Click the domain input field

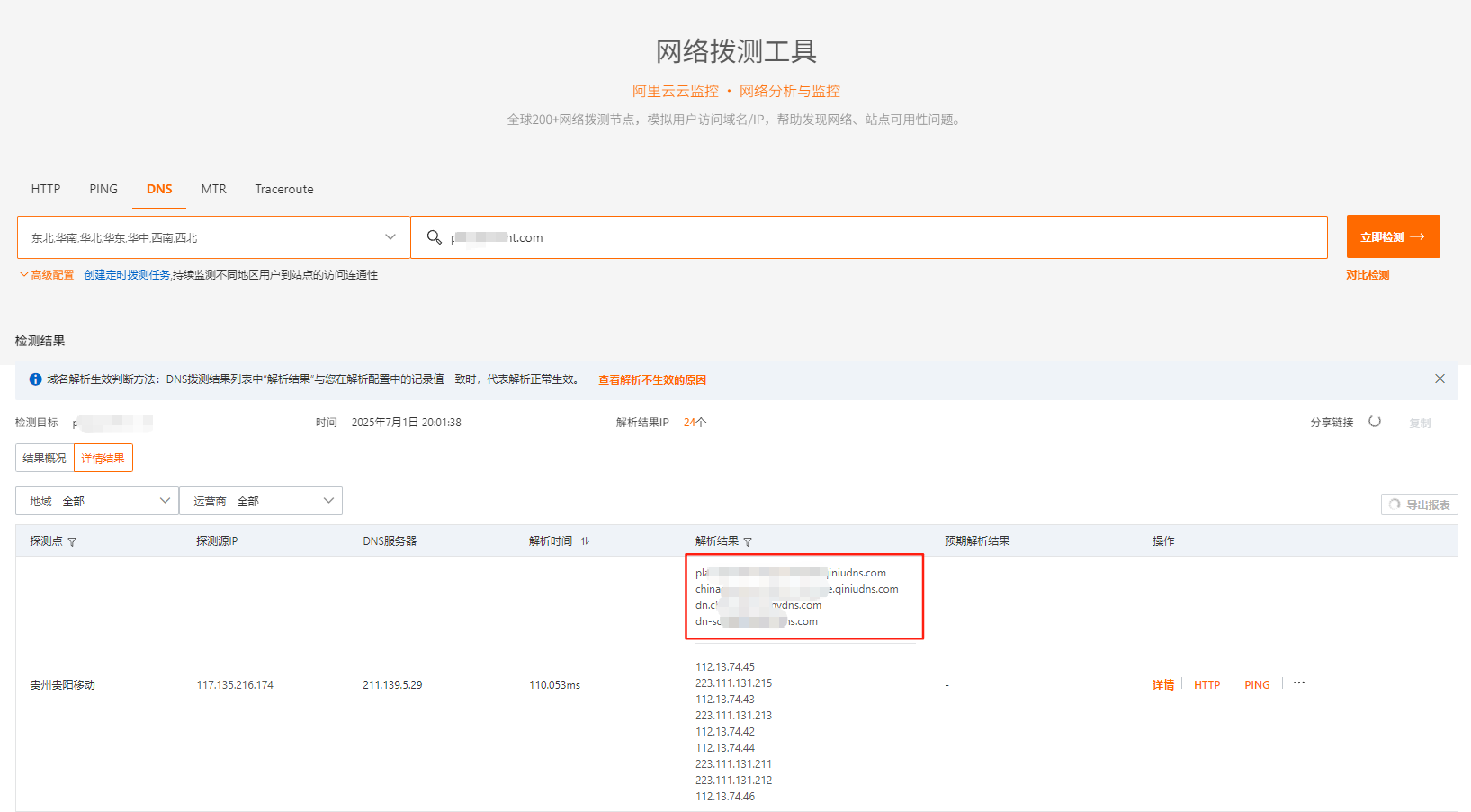[x=882, y=237]
